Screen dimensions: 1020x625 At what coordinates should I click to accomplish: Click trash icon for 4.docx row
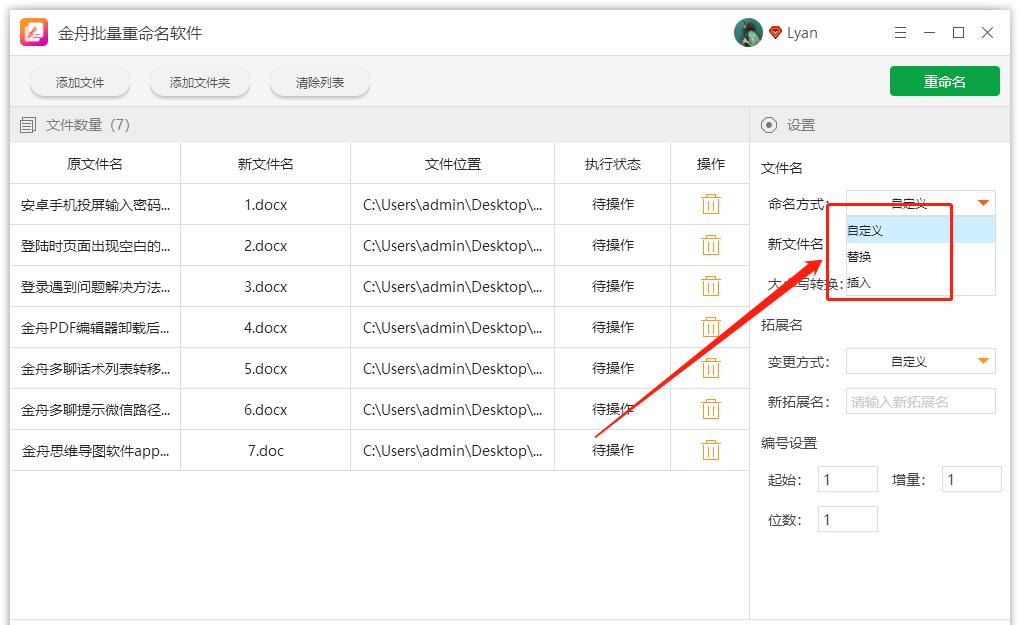pos(710,327)
